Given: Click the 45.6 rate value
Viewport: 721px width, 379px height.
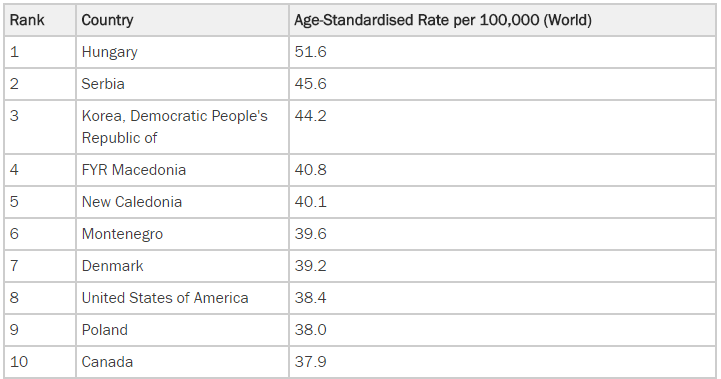Looking at the screenshot, I should tap(310, 84).
